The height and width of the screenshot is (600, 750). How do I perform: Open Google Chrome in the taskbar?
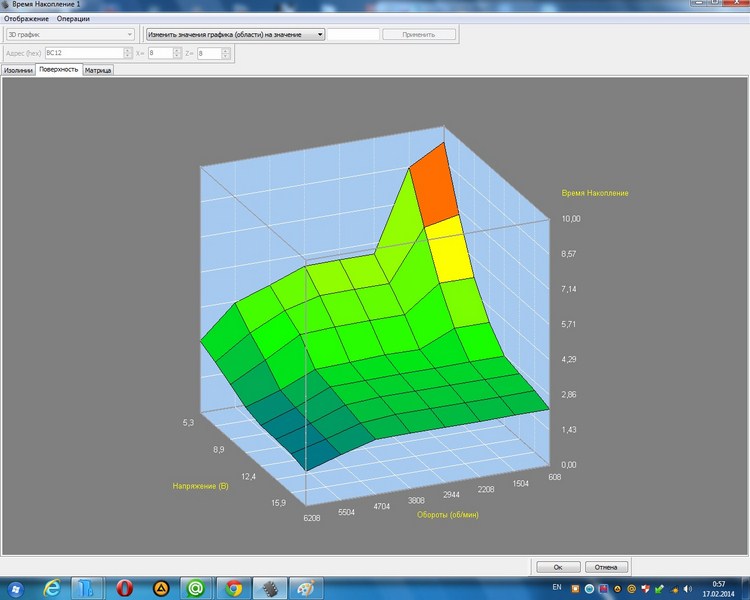coord(233,588)
